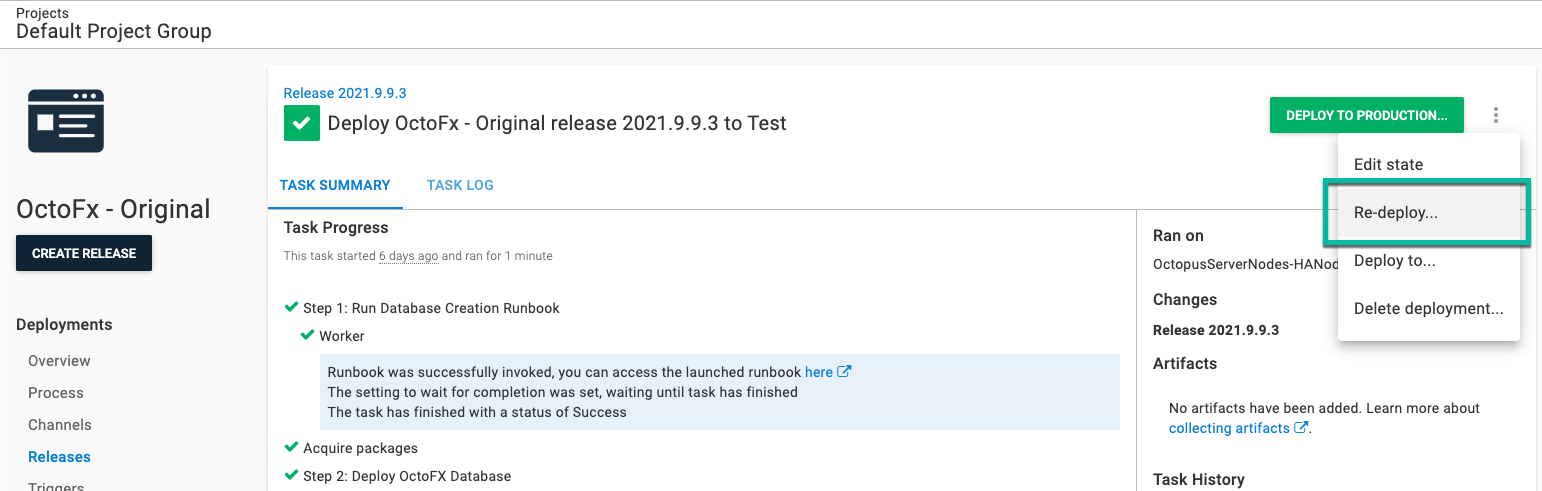Screen dimensions: 1542x491
Task: Go to Process in the Deployments sidebar
Action: click(x=56, y=393)
